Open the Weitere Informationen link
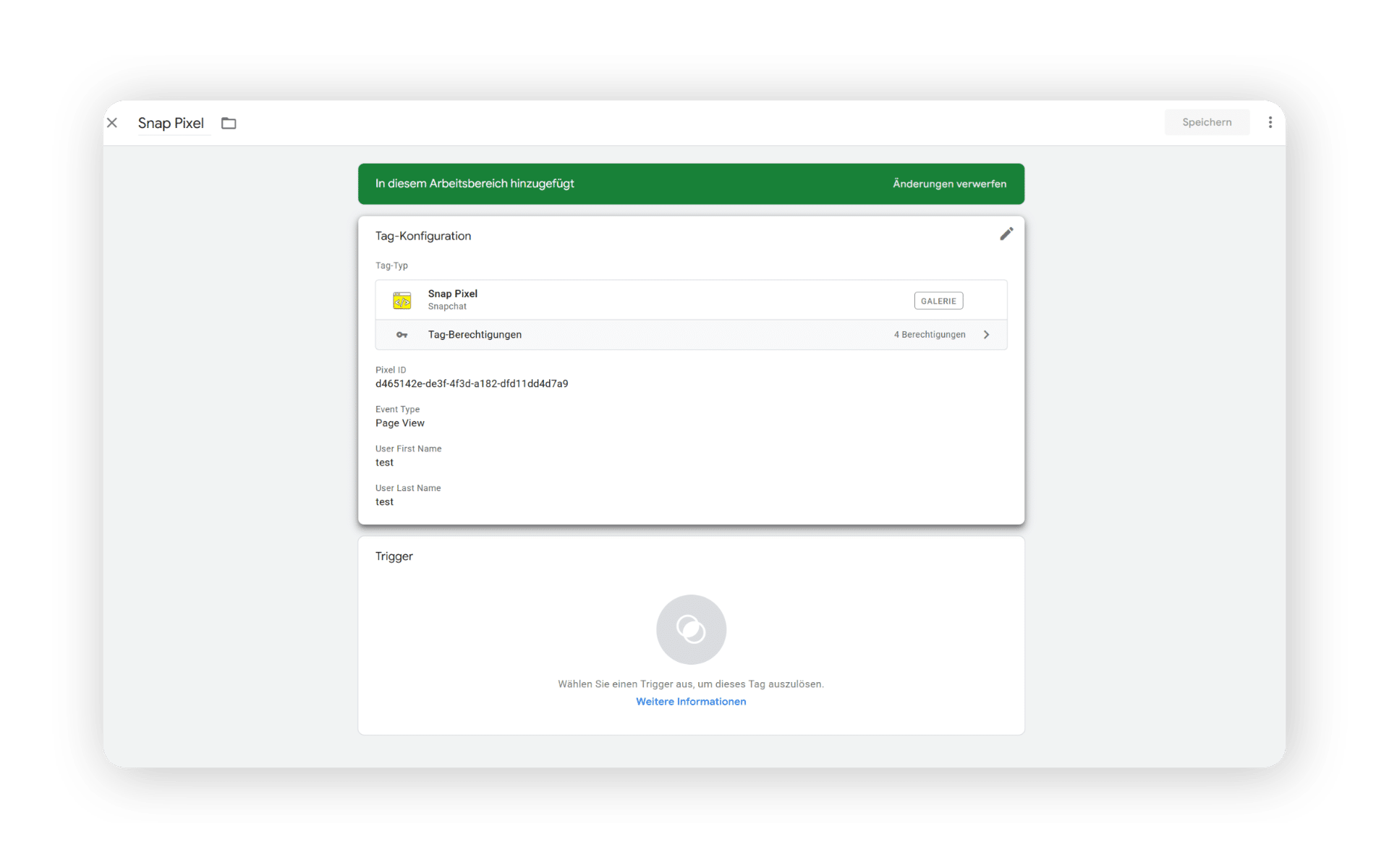The height and width of the screenshot is (868, 1389). click(691, 702)
